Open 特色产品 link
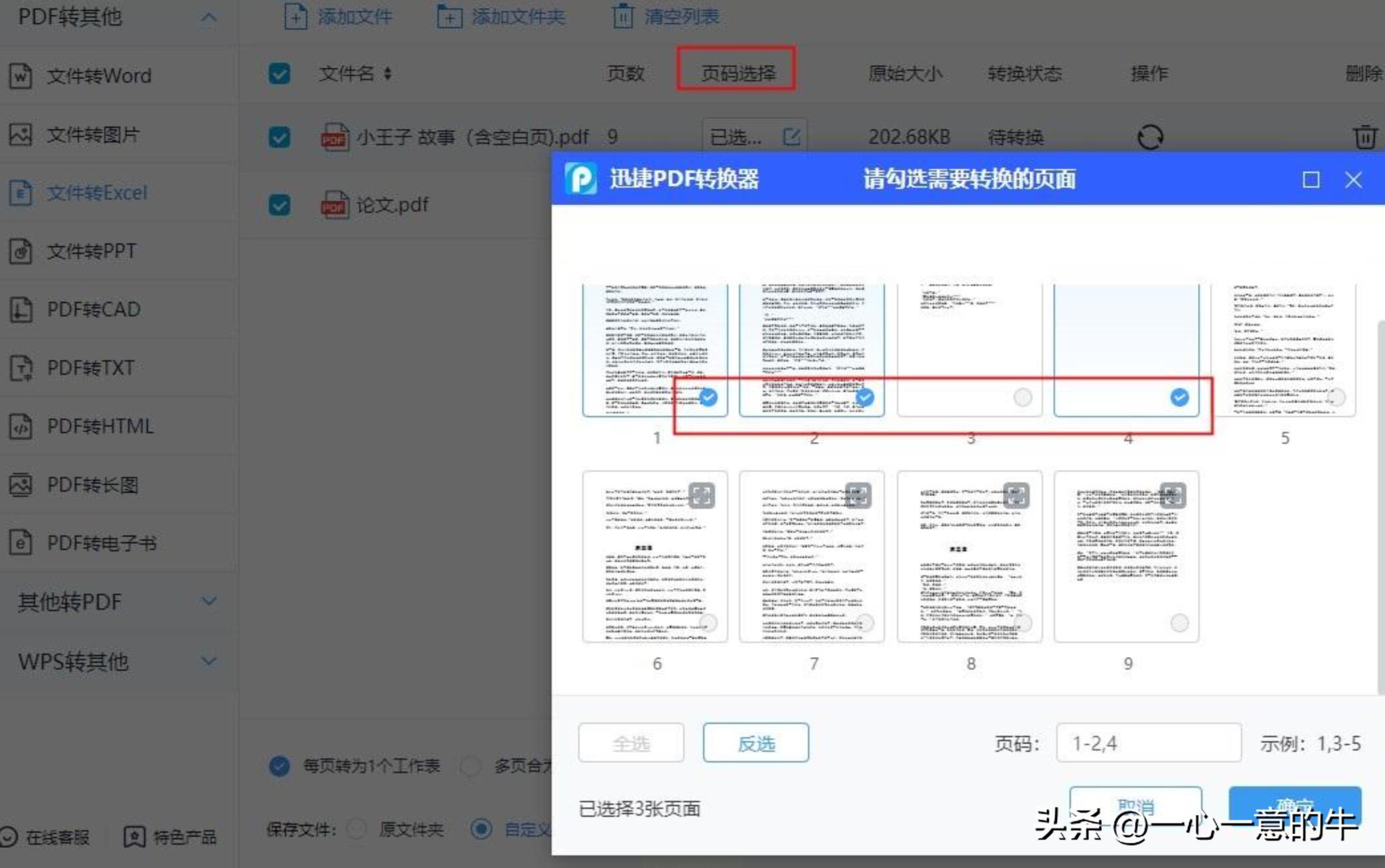 (x=171, y=837)
